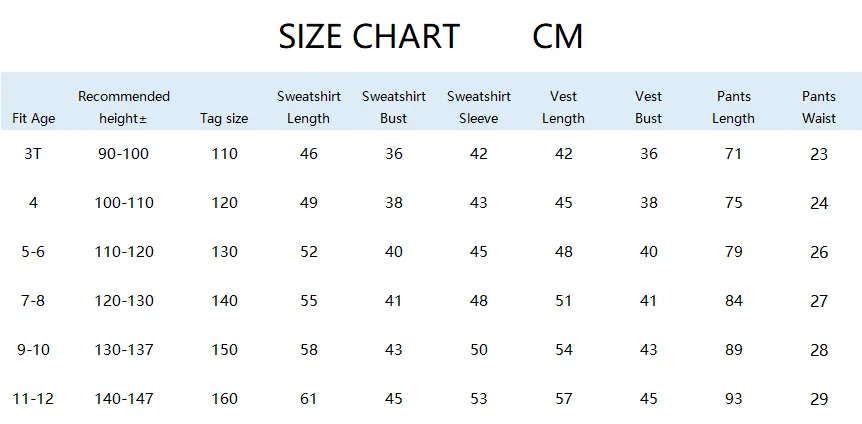Click pants length value 93

coord(733,398)
